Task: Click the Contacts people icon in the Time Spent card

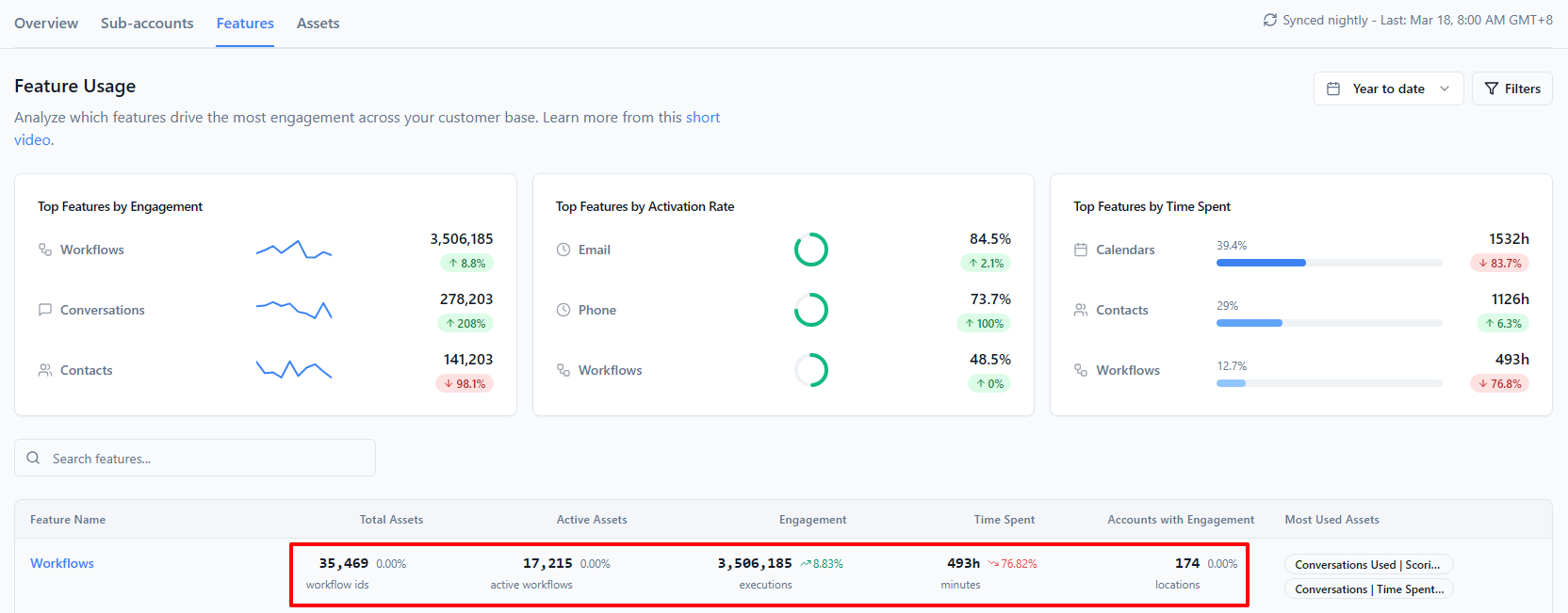Action: tap(1081, 310)
